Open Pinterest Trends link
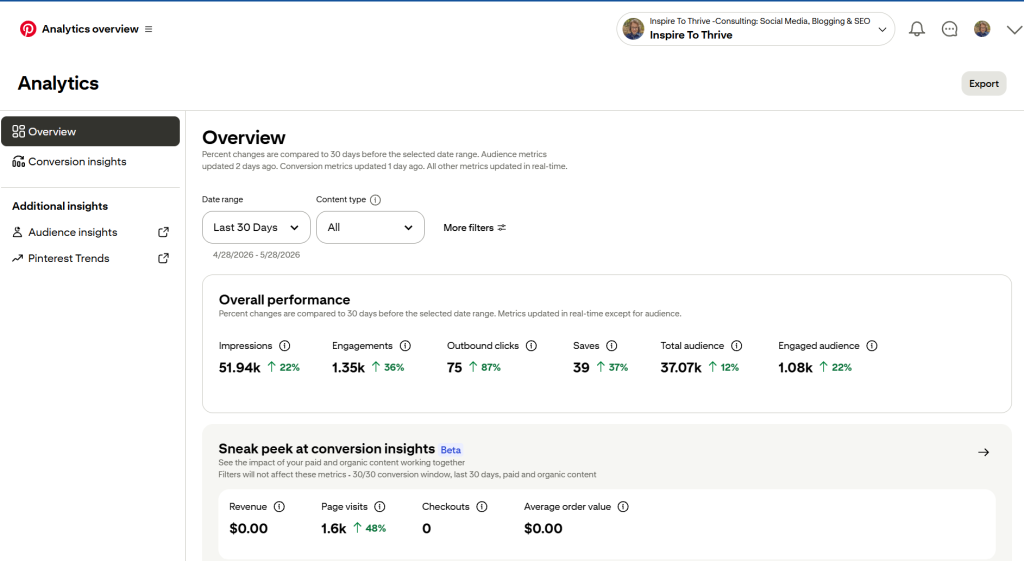1024x561 pixels. click(x=69, y=258)
